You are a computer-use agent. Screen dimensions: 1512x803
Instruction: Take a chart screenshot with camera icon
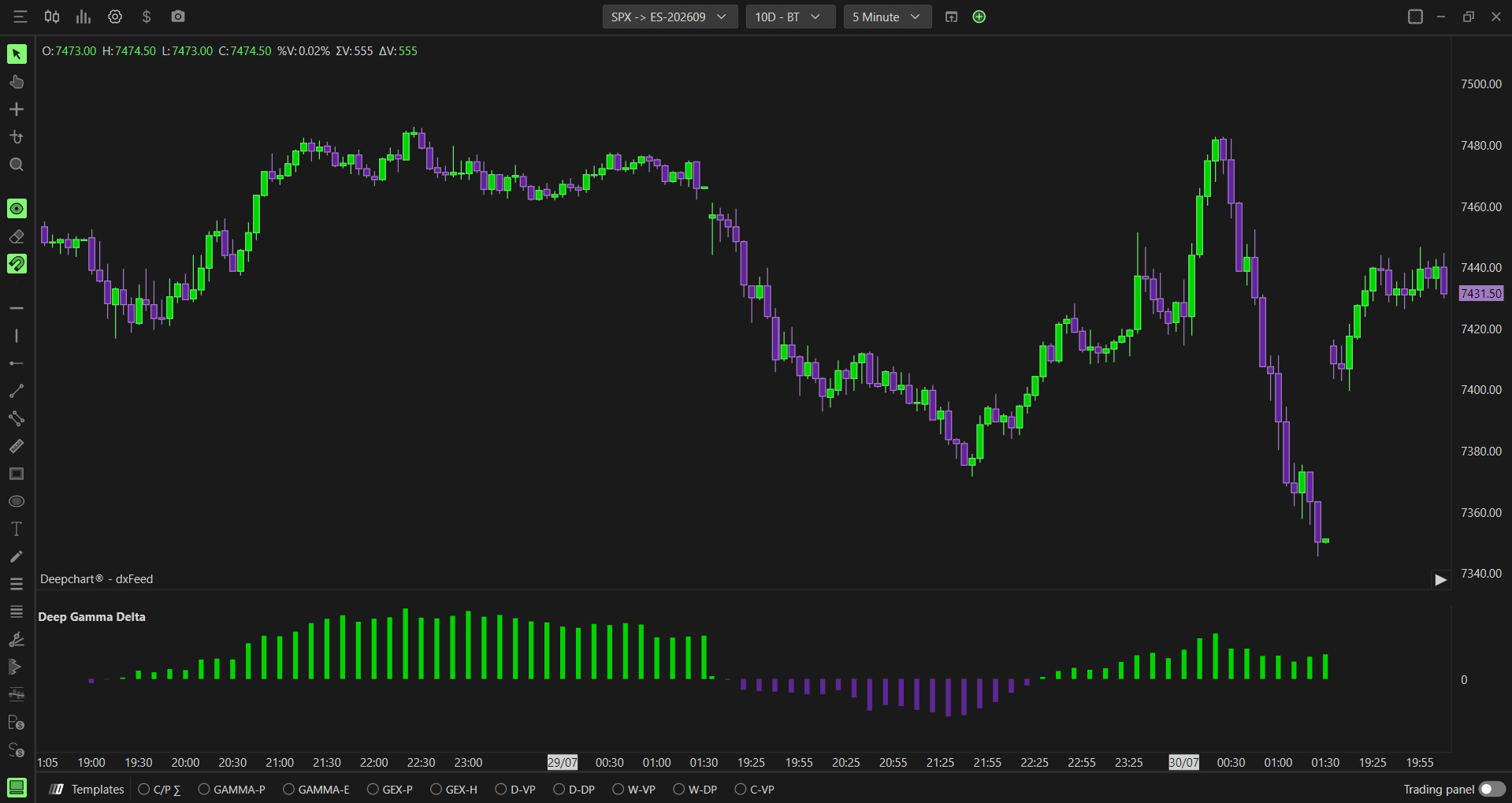(178, 17)
